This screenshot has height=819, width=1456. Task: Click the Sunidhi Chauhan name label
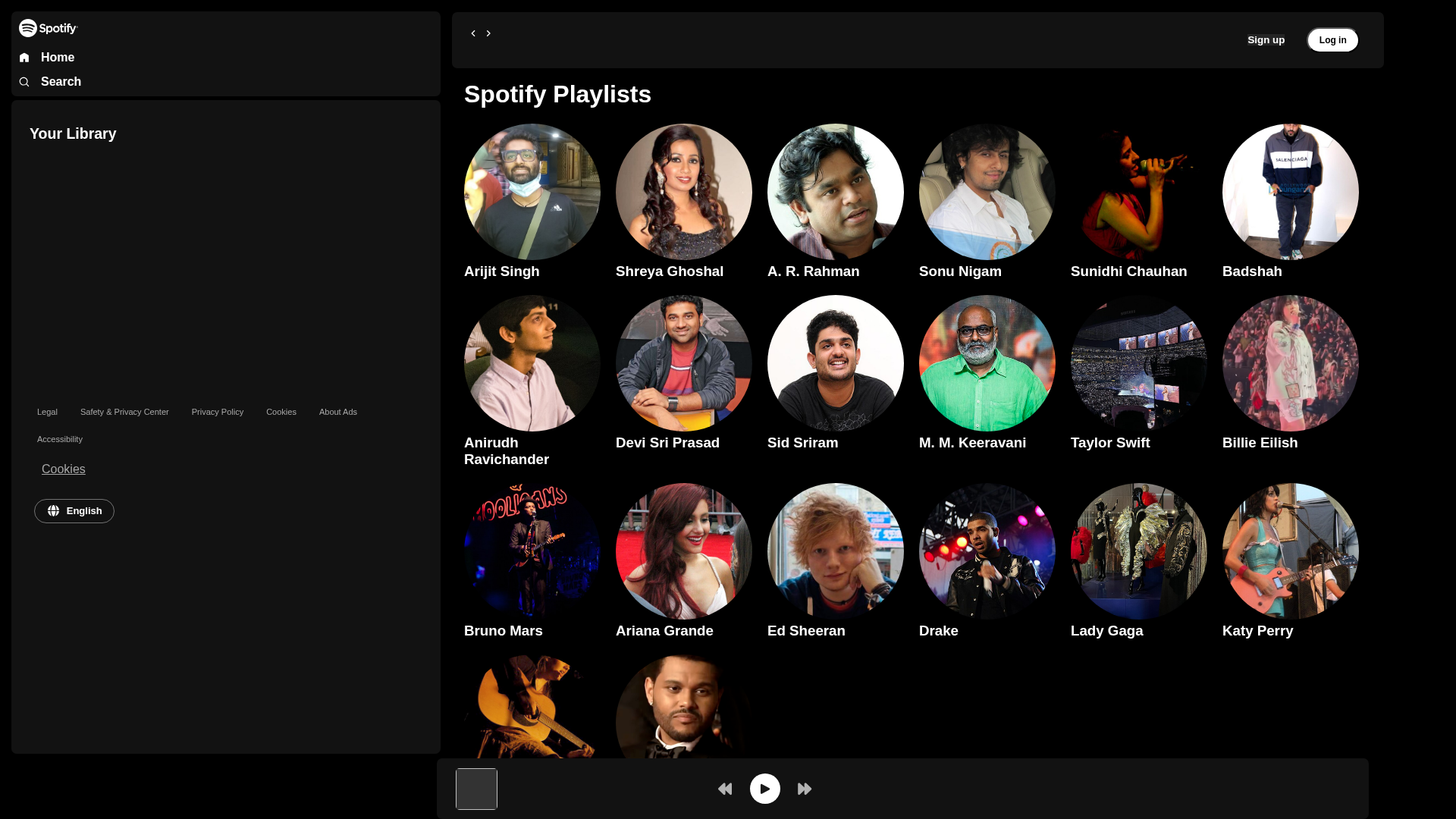click(x=1129, y=271)
